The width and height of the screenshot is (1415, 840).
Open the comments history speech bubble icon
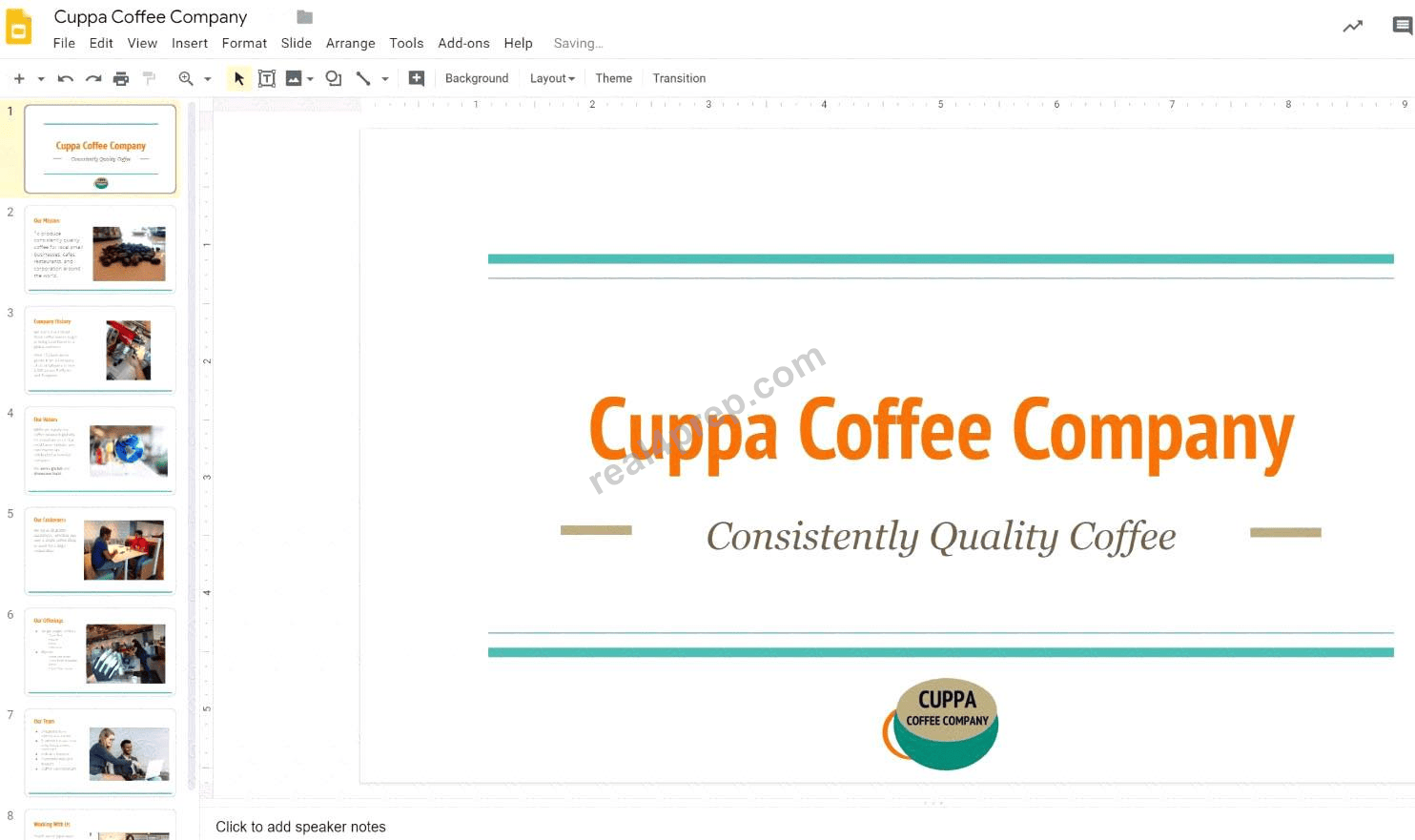(1402, 27)
